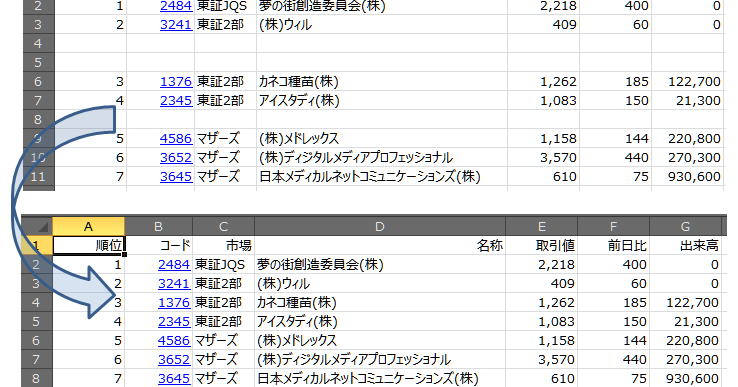Image resolution: width=738 pixels, height=387 pixels.
Task: Select row header 6 in upper sheet
Action: tap(39, 81)
